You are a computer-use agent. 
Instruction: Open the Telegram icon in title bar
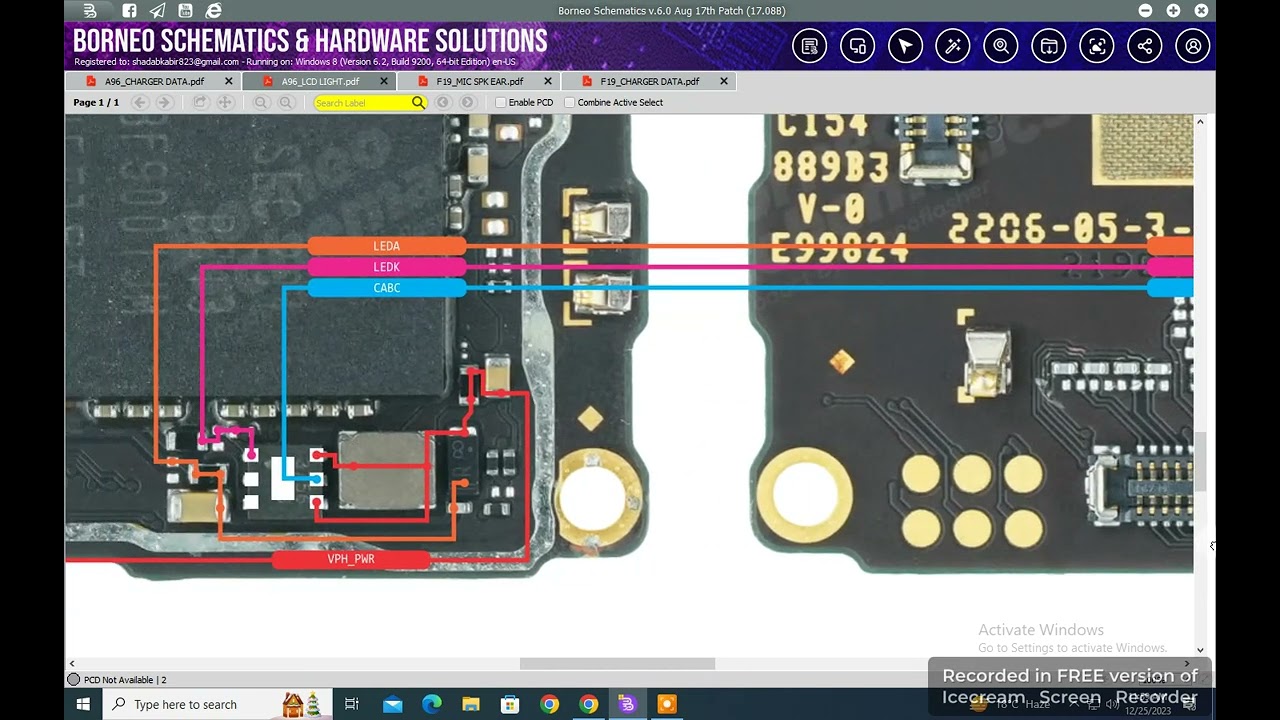[x=157, y=11]
